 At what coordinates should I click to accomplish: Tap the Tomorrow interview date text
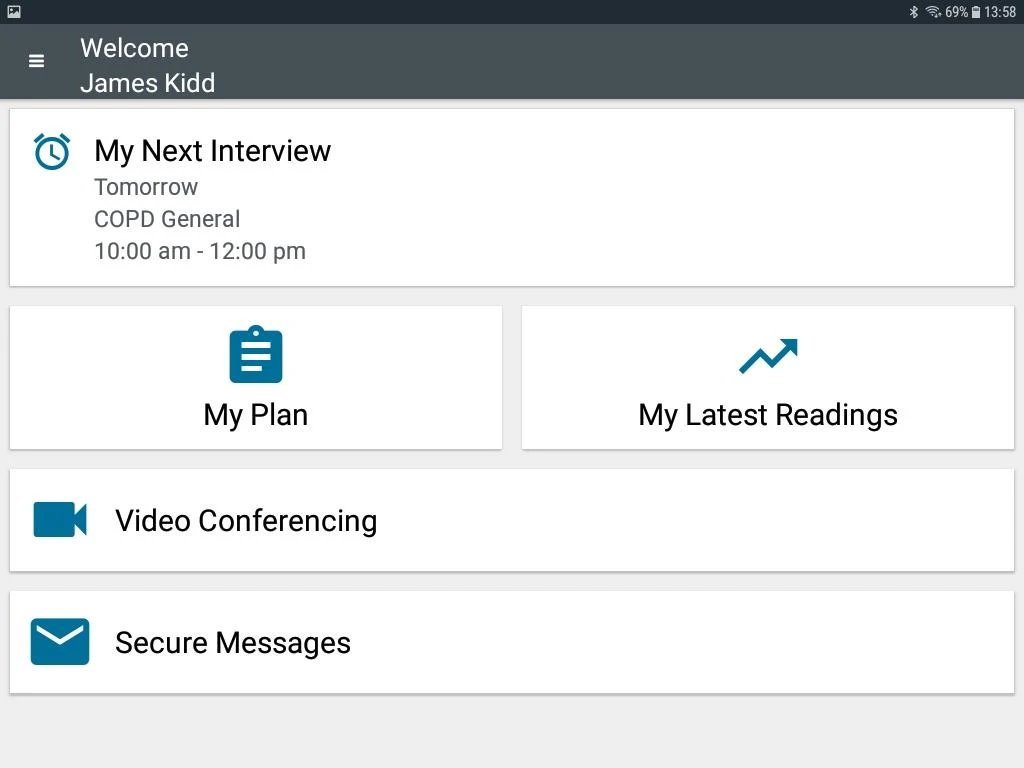(146, 187)
